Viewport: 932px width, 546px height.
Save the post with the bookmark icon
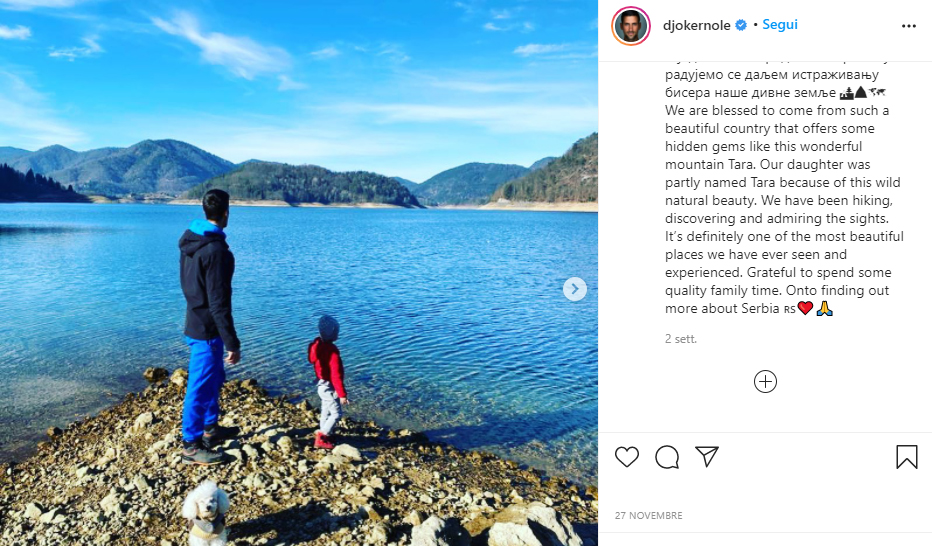click(x=906, y=457)
